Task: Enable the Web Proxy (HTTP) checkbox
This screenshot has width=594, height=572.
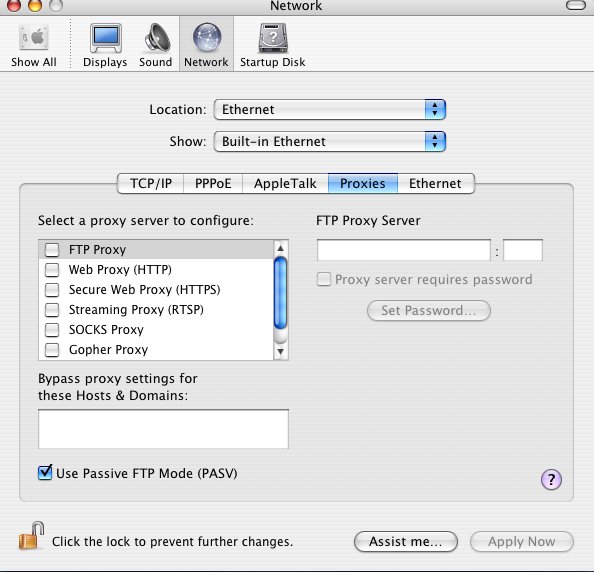Action: pyautogui.click(x=52, y=270)
